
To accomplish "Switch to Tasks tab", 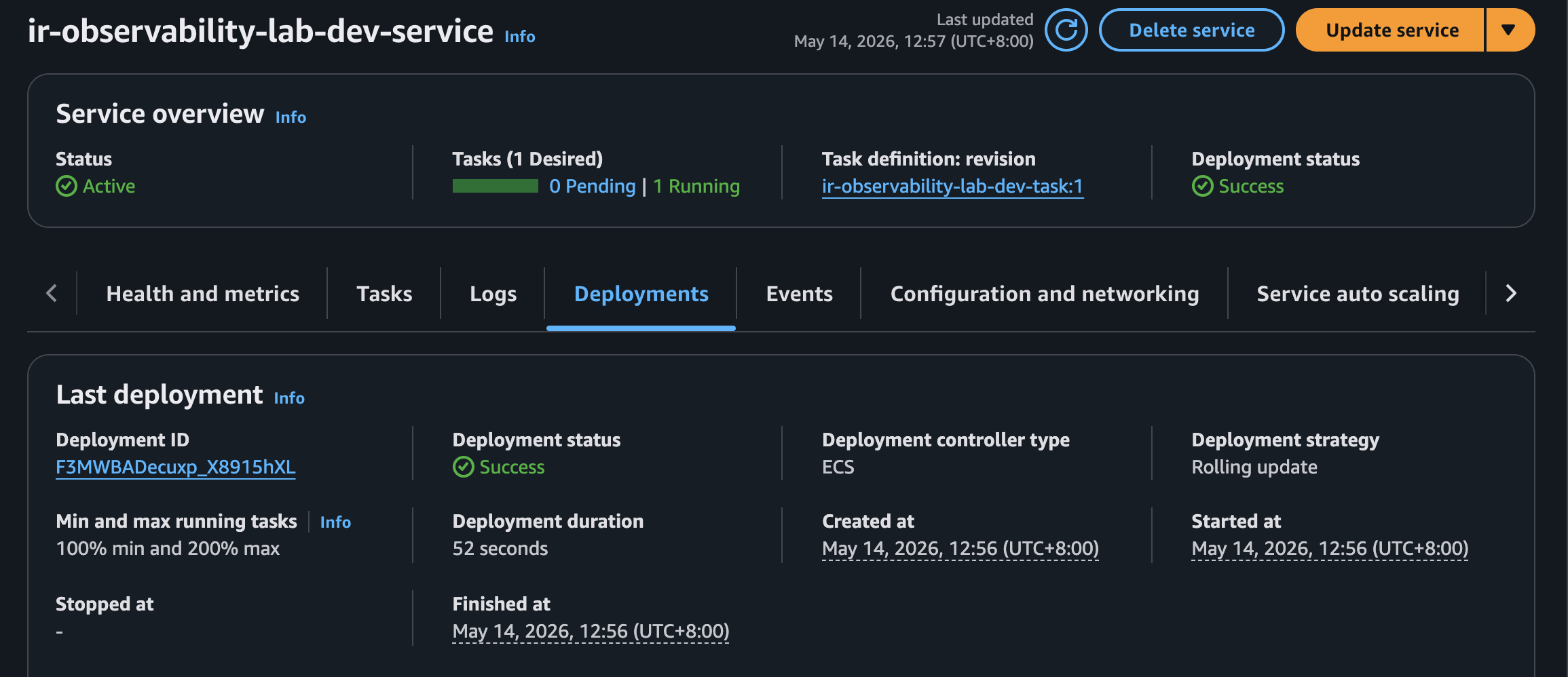I will point(384,294).
